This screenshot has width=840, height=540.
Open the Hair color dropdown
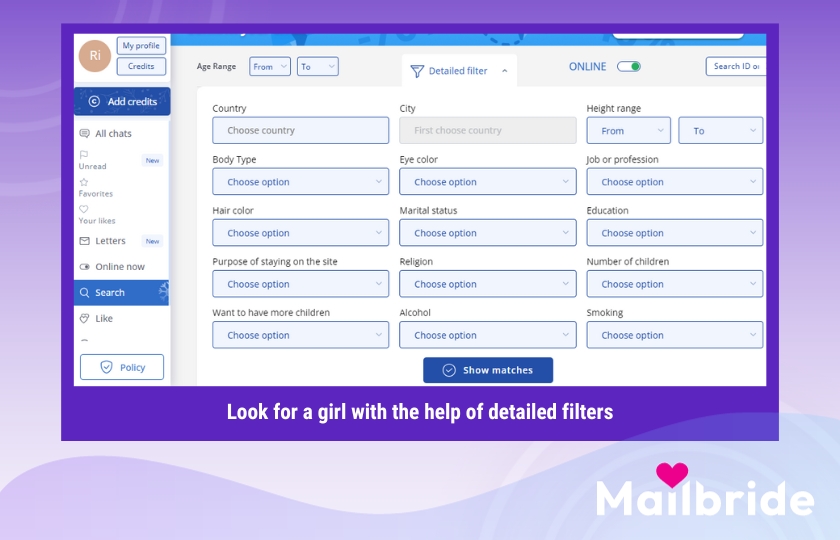tap(301, 232)
